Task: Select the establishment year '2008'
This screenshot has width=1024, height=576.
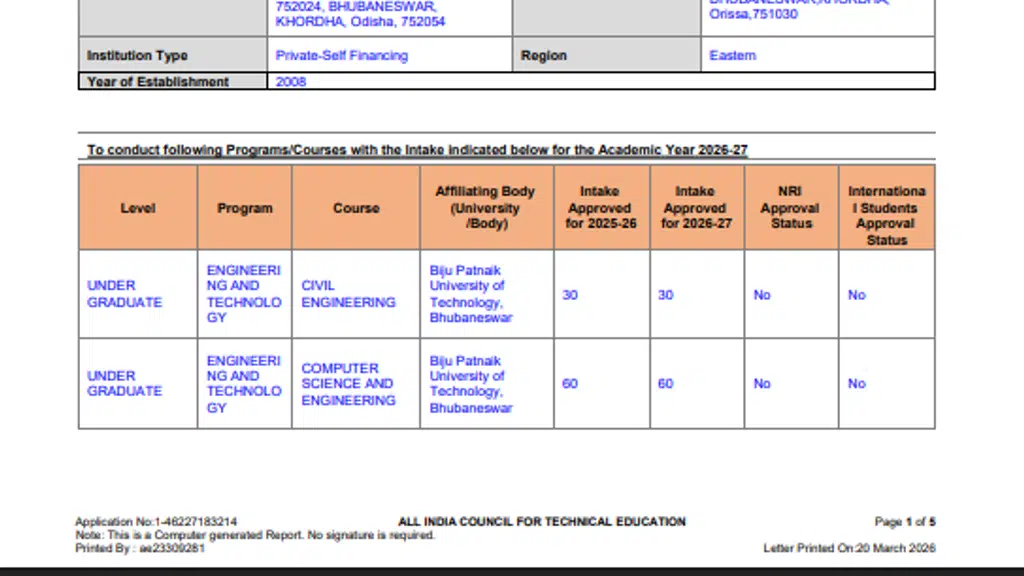Action: 291,82
